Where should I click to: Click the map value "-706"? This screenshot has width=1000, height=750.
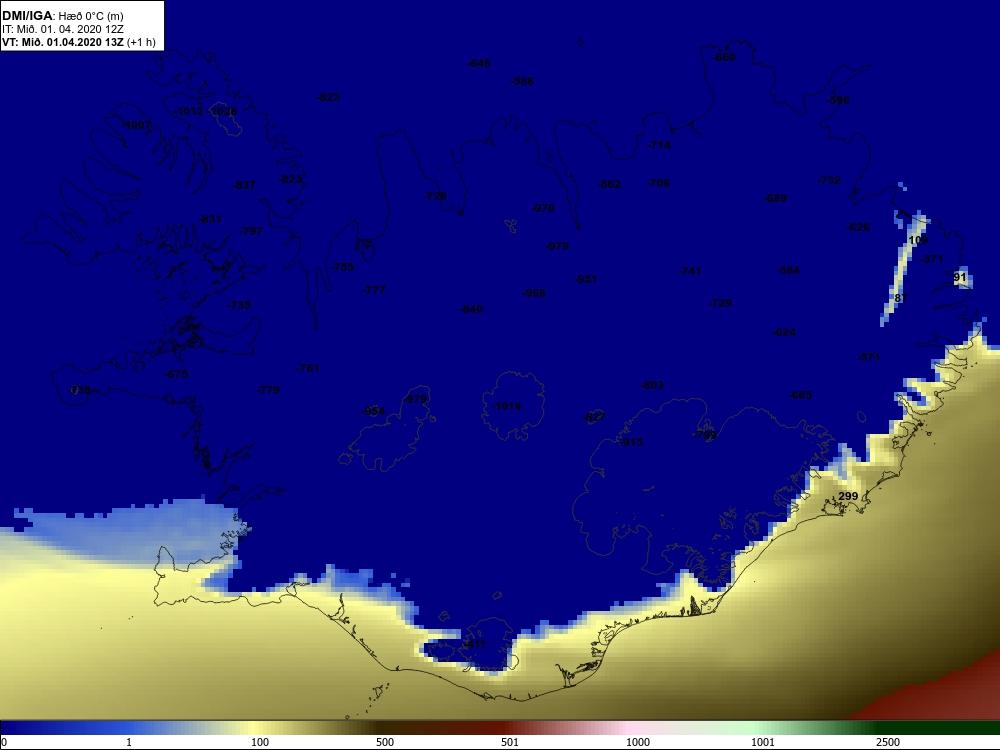click(658, 183)
